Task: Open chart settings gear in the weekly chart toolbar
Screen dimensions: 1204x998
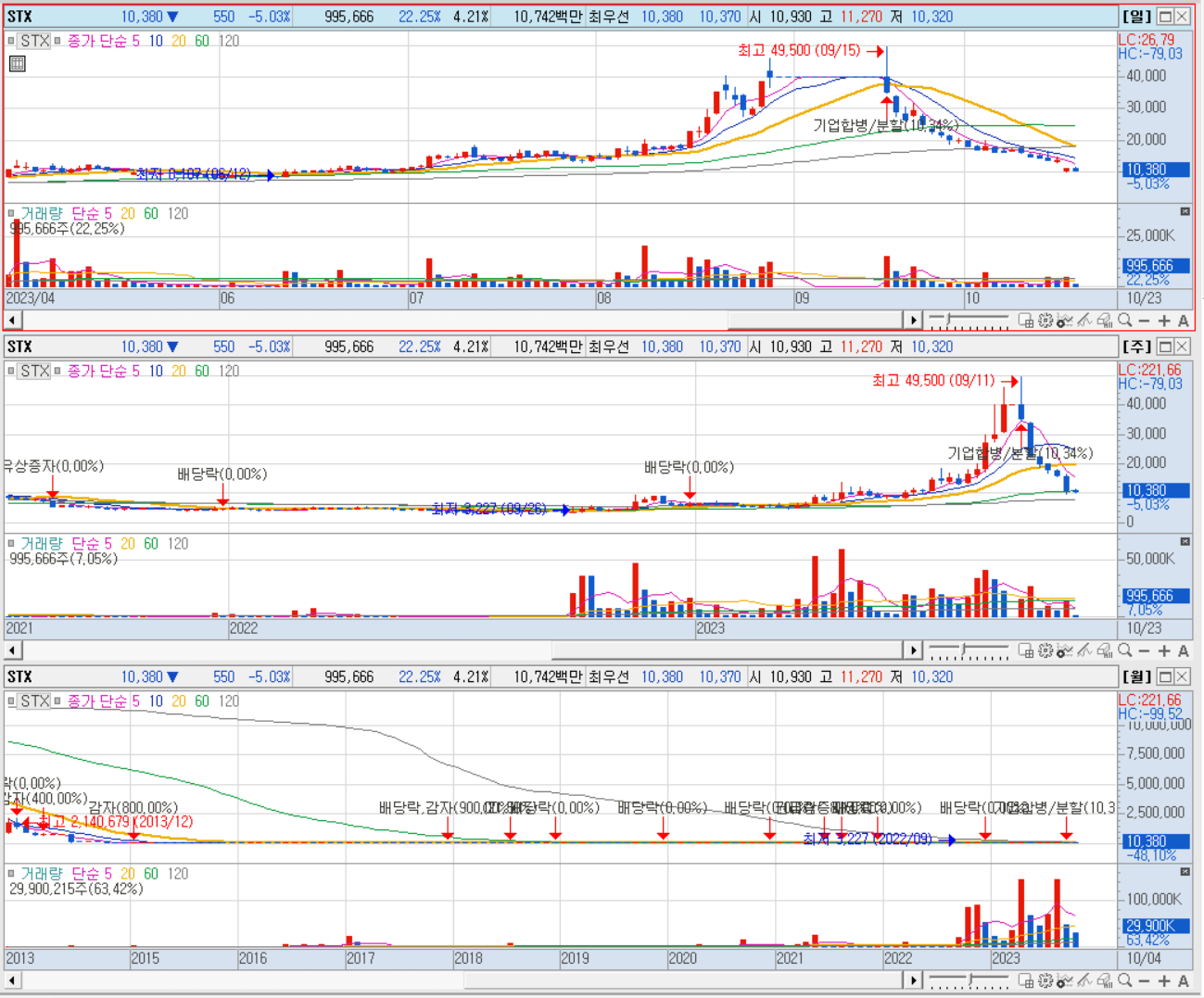Action: coord(1046,651)
